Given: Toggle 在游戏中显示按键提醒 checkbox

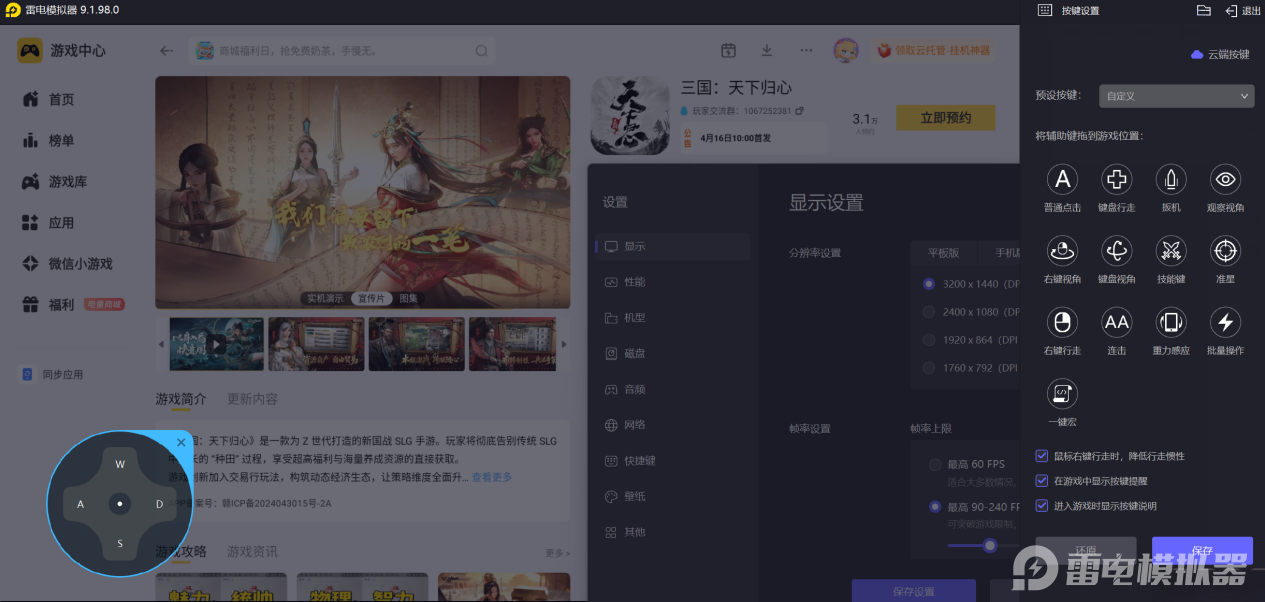Looking at the screenshot, I should [1042, 481].
